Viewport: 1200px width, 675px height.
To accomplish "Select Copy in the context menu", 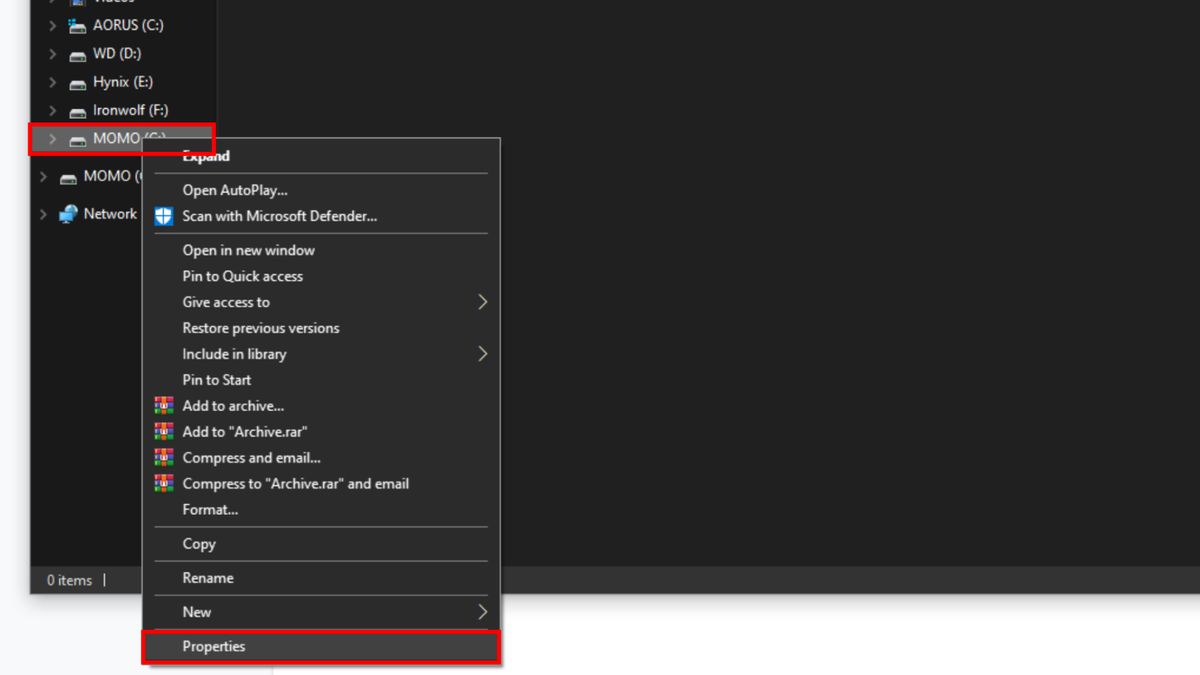I will click(198, 544).
